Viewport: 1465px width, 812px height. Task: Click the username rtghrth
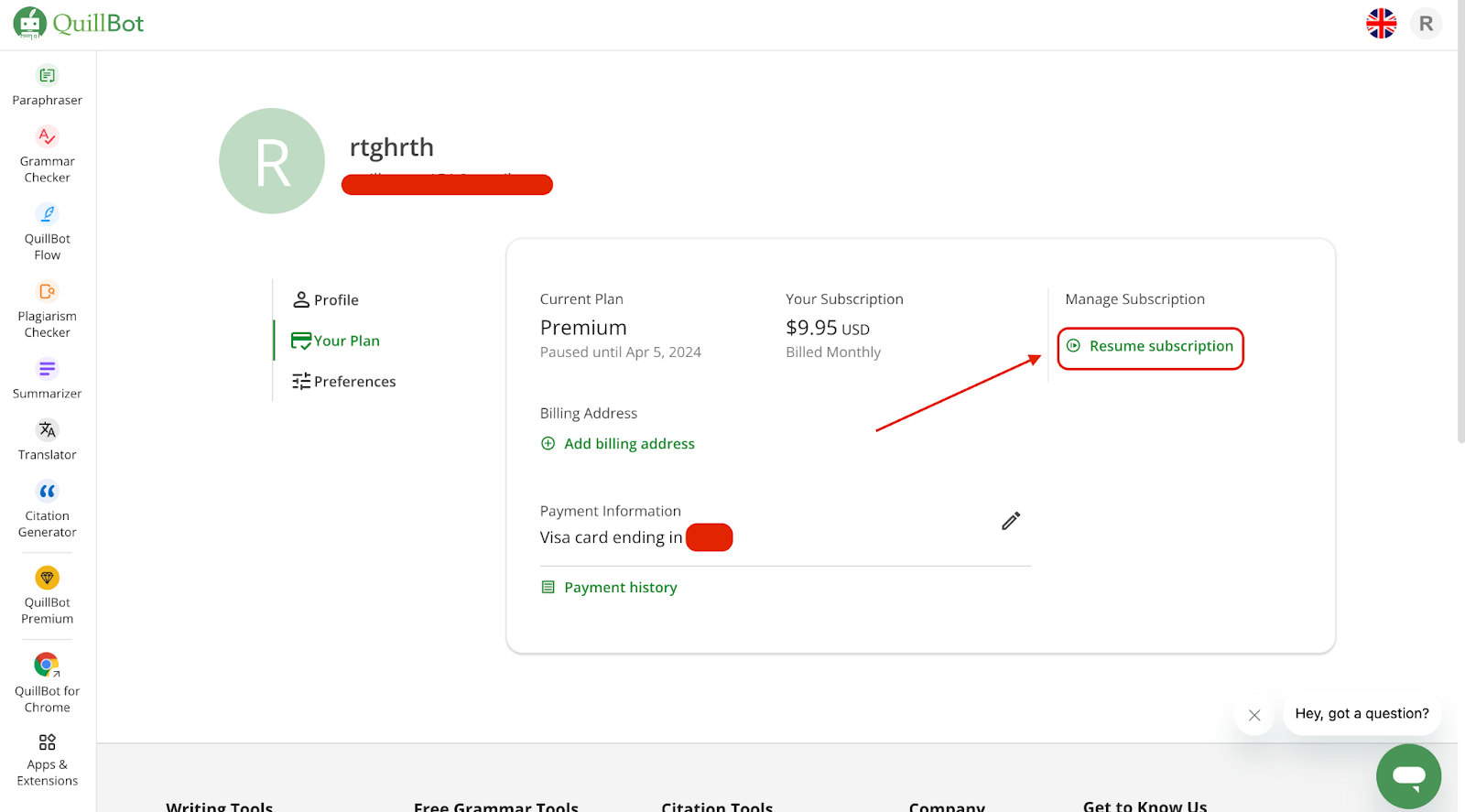(392, 147)
